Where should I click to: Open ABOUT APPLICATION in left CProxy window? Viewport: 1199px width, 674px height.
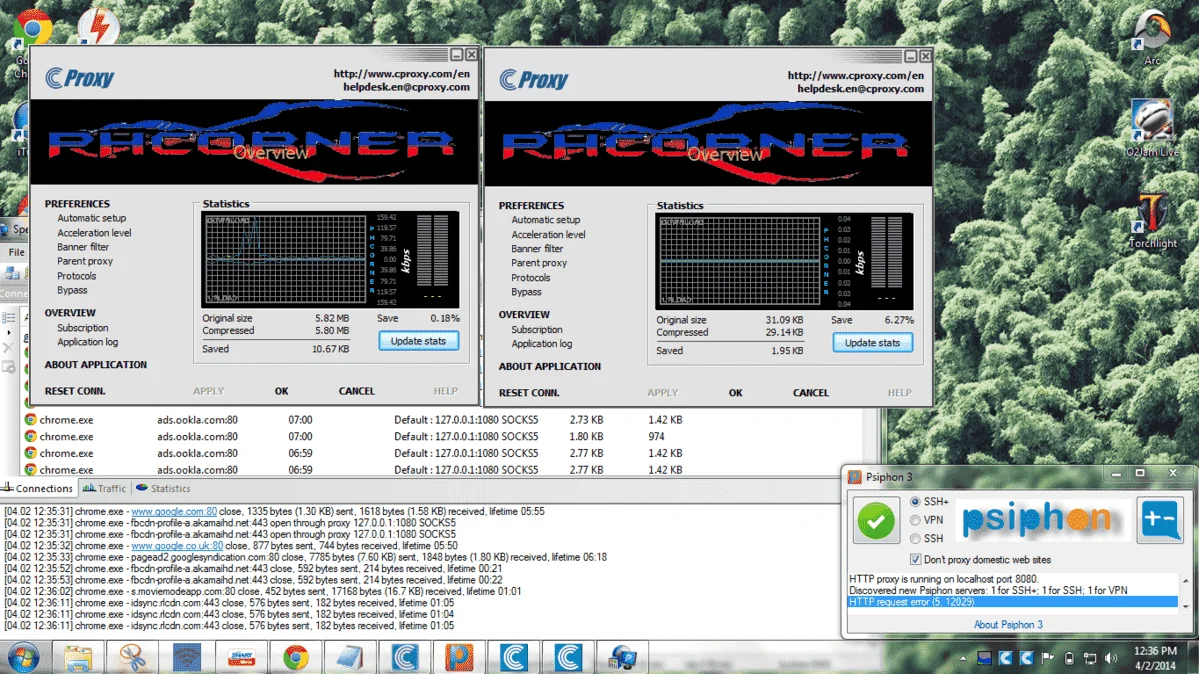click(x=96, y=365)
